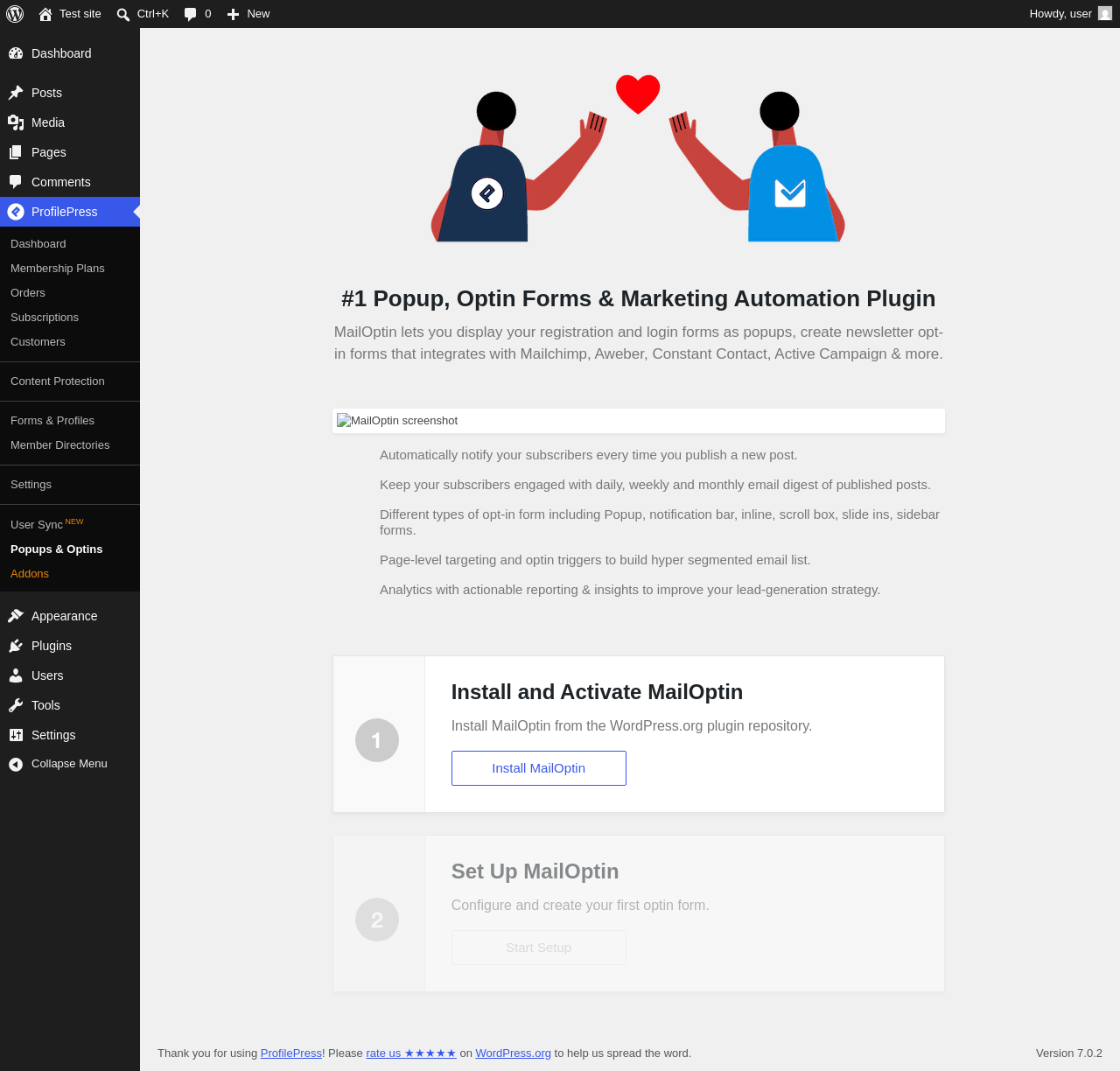Click the Pages icon in sidebar
1120x1071 pixels.
point(16,152)
